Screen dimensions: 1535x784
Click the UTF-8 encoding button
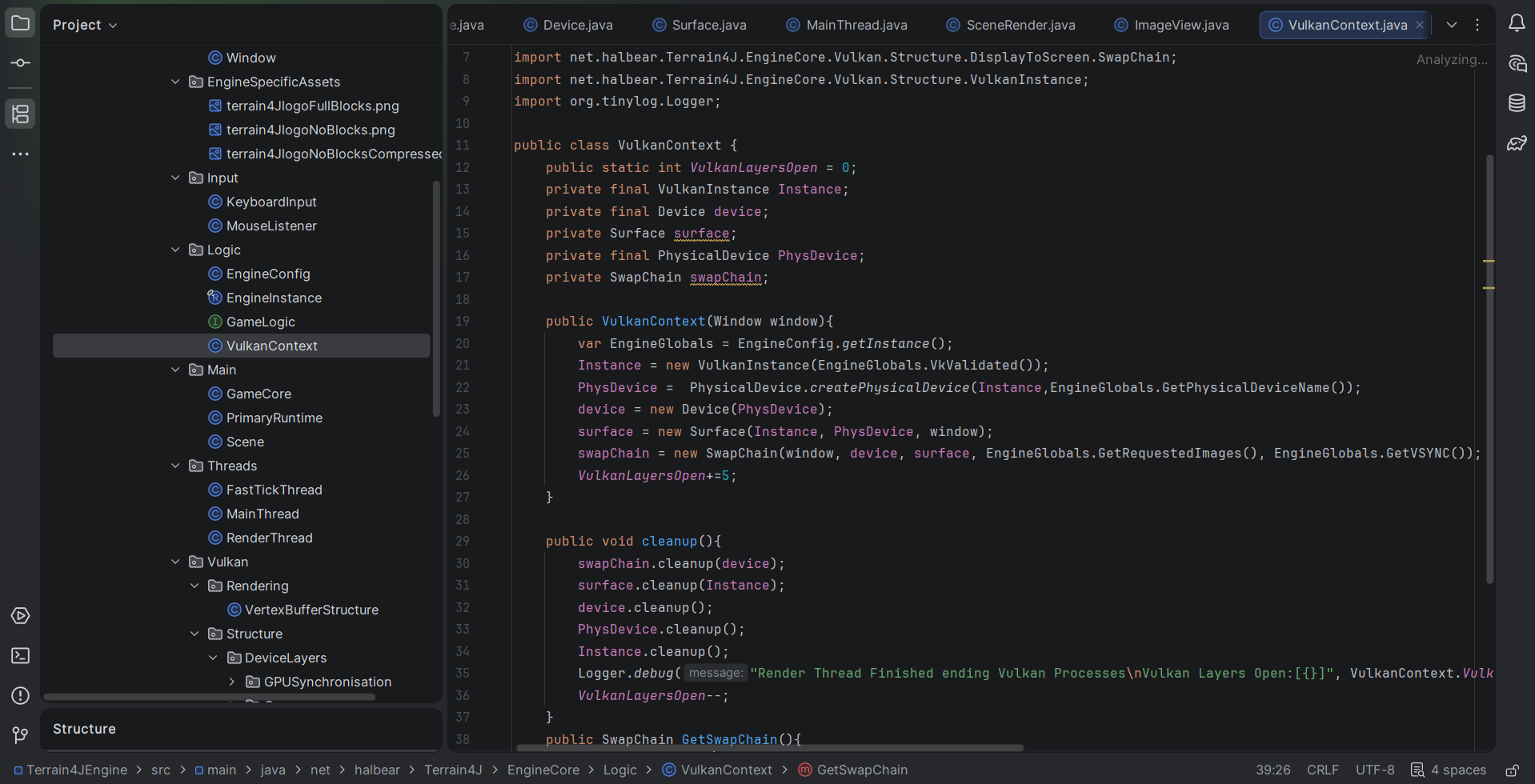1374,770
